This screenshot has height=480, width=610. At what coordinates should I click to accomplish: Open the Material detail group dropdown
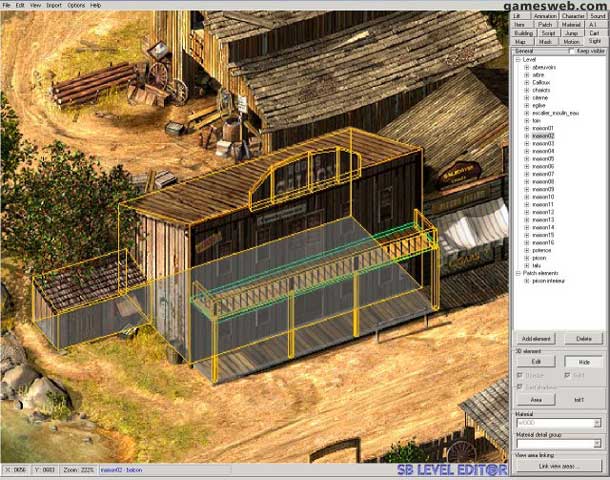coord(596,443)
